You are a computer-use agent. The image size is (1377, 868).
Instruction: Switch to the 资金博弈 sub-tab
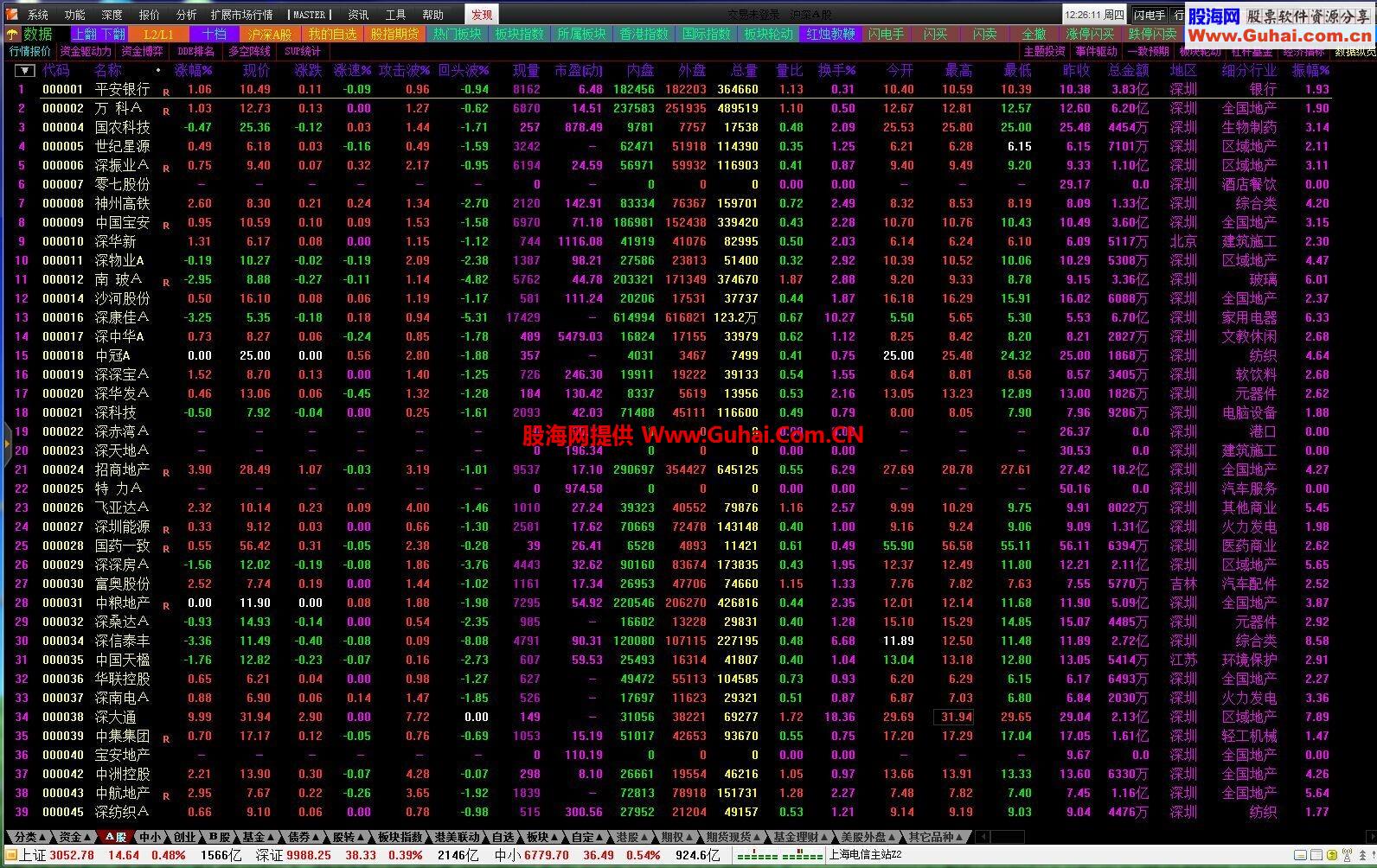pos(142,52)
